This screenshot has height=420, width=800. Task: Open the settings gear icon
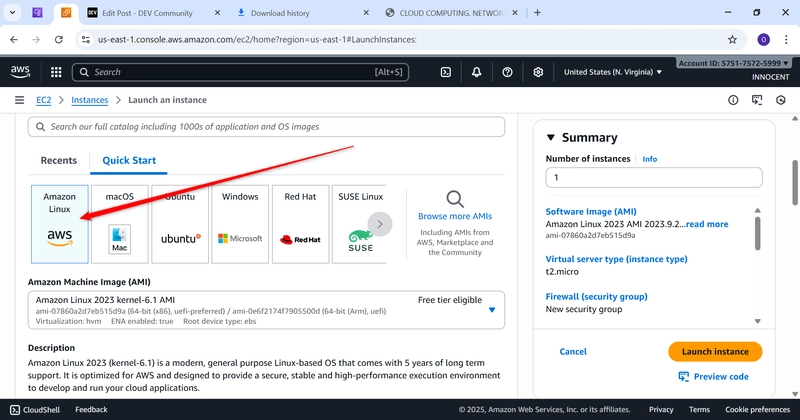(538, 72)
